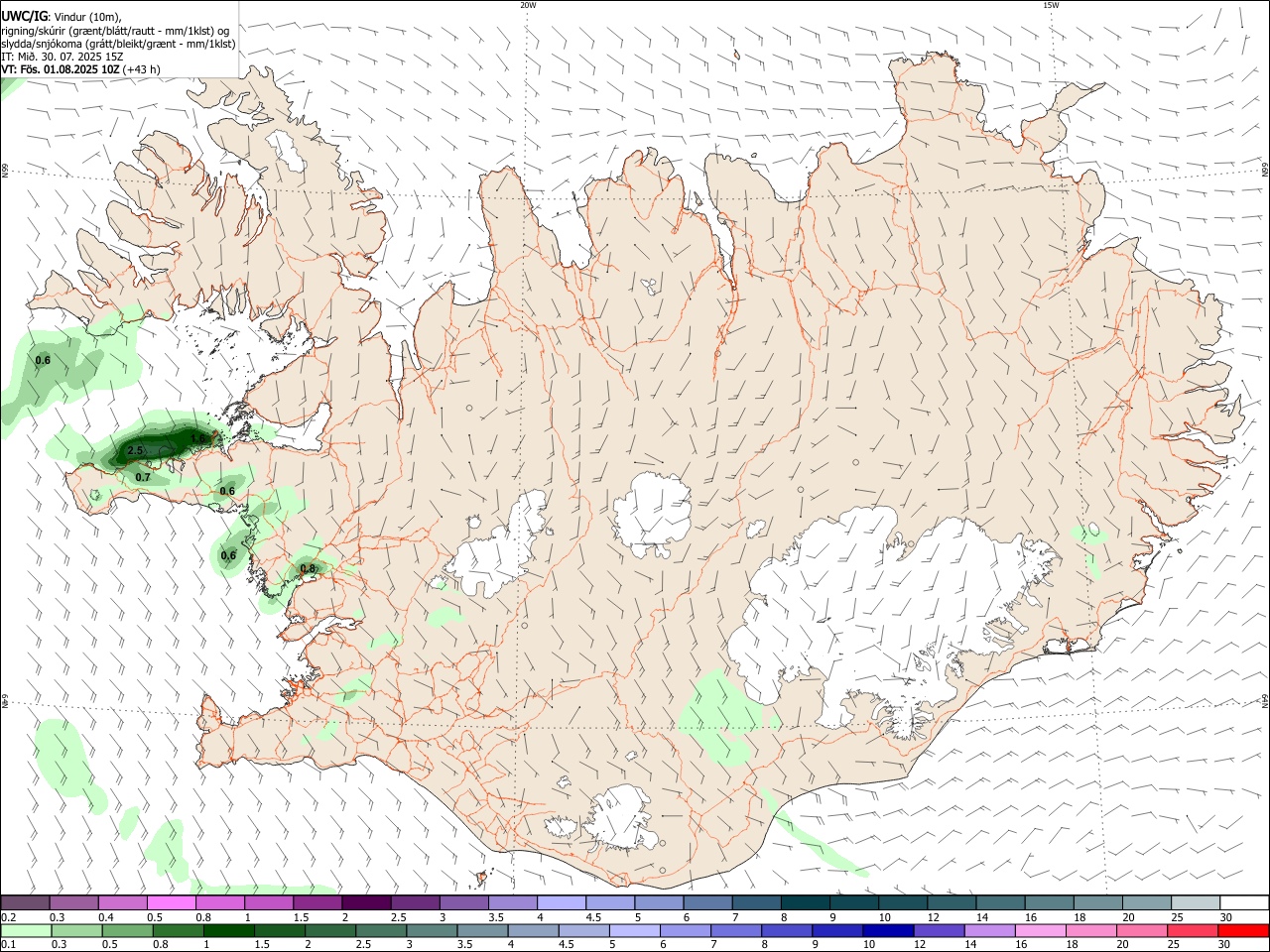Select bright pink top swatch between 0.5 and 0.8
The image size is (1270, 952).
(x=171, y=902)
